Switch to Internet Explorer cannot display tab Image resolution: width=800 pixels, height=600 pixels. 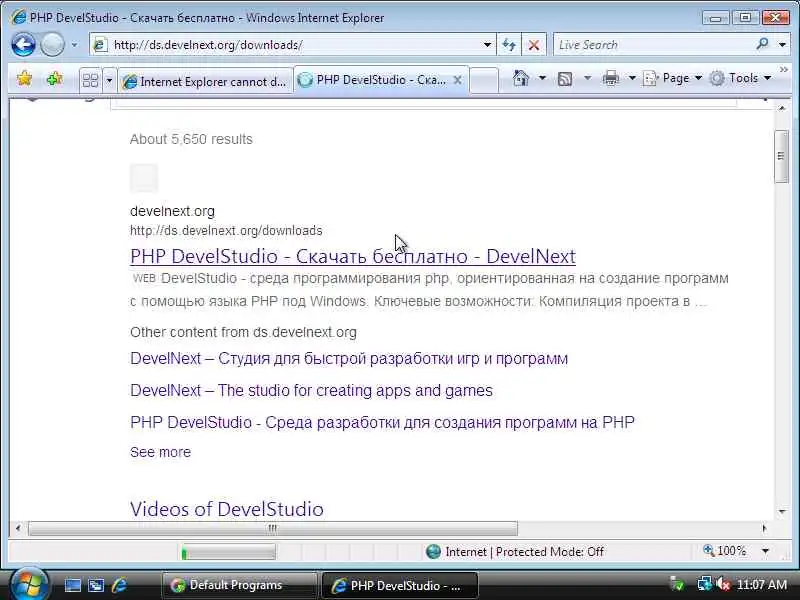206,81
